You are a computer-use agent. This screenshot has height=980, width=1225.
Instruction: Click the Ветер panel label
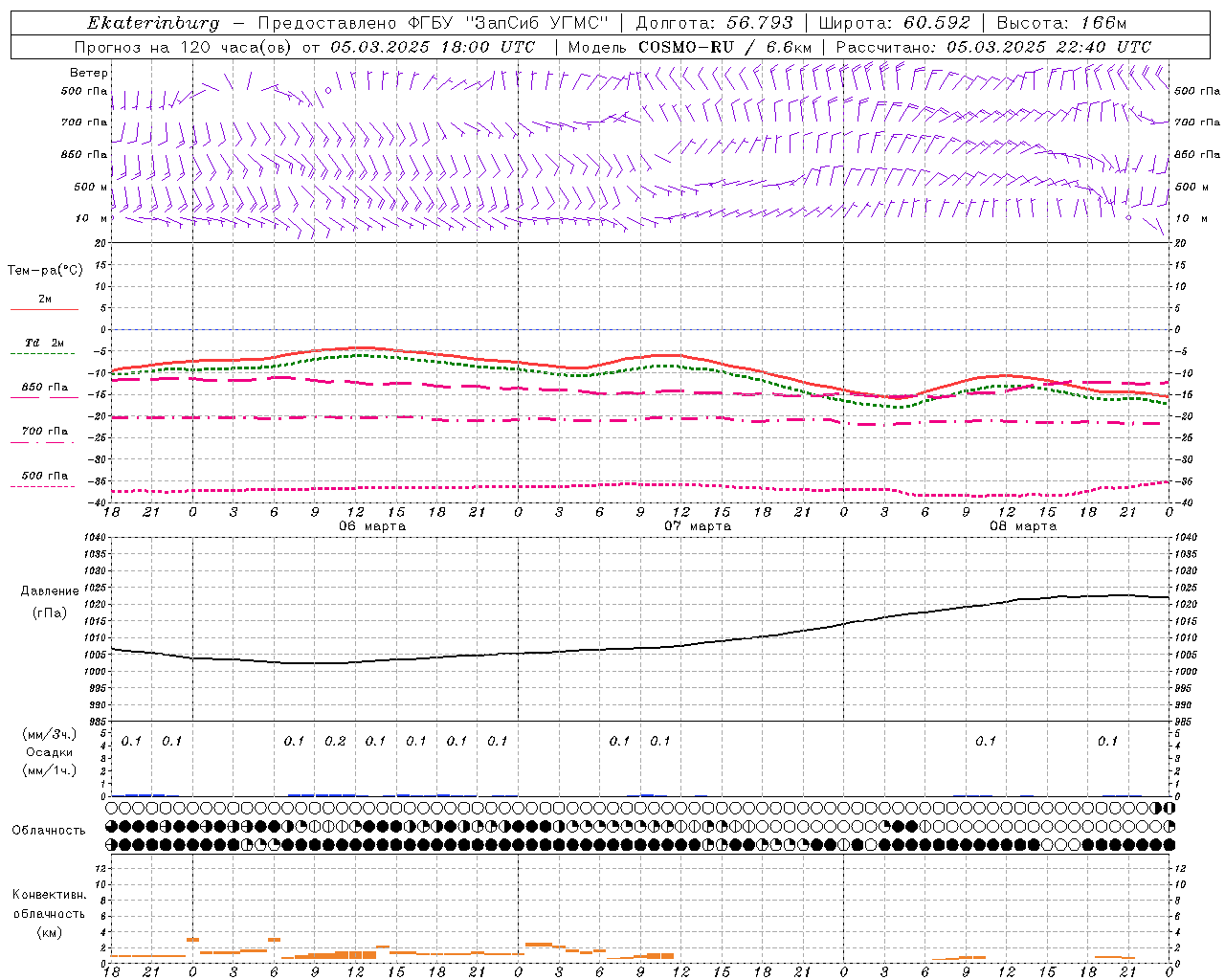[89, 73]
